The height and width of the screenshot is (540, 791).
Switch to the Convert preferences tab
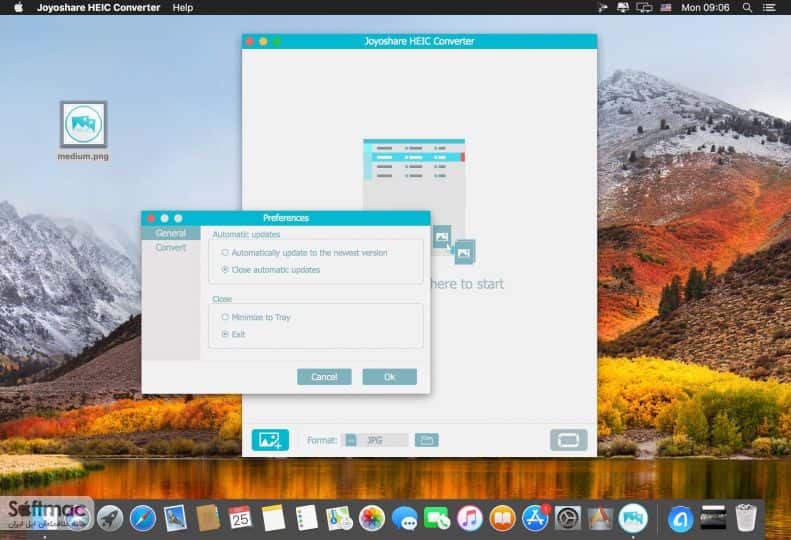[x=171, y=247]
